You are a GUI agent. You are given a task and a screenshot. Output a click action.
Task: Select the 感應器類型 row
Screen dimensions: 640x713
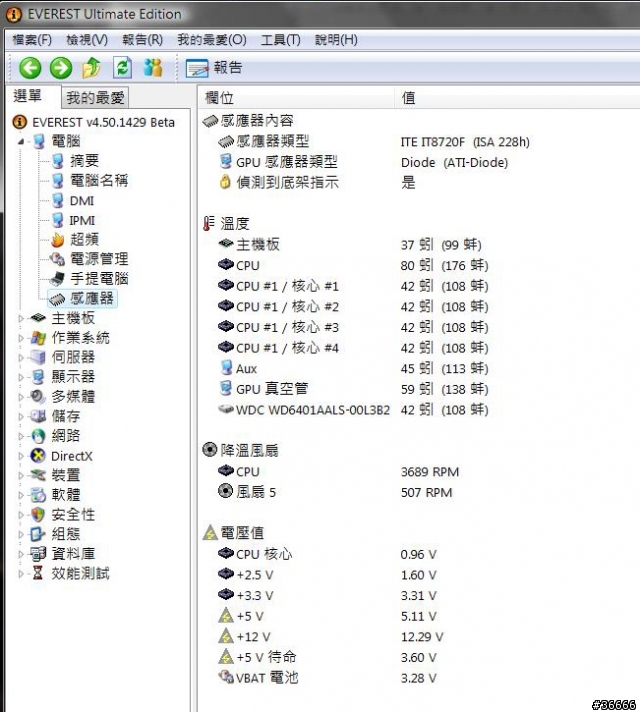click(374, 142)
